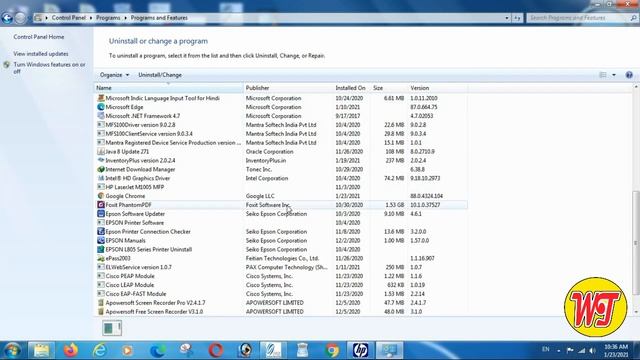640x360 pixels.
Task: Click Control Panel in the breadcrumb
Action: click(69, 18)
